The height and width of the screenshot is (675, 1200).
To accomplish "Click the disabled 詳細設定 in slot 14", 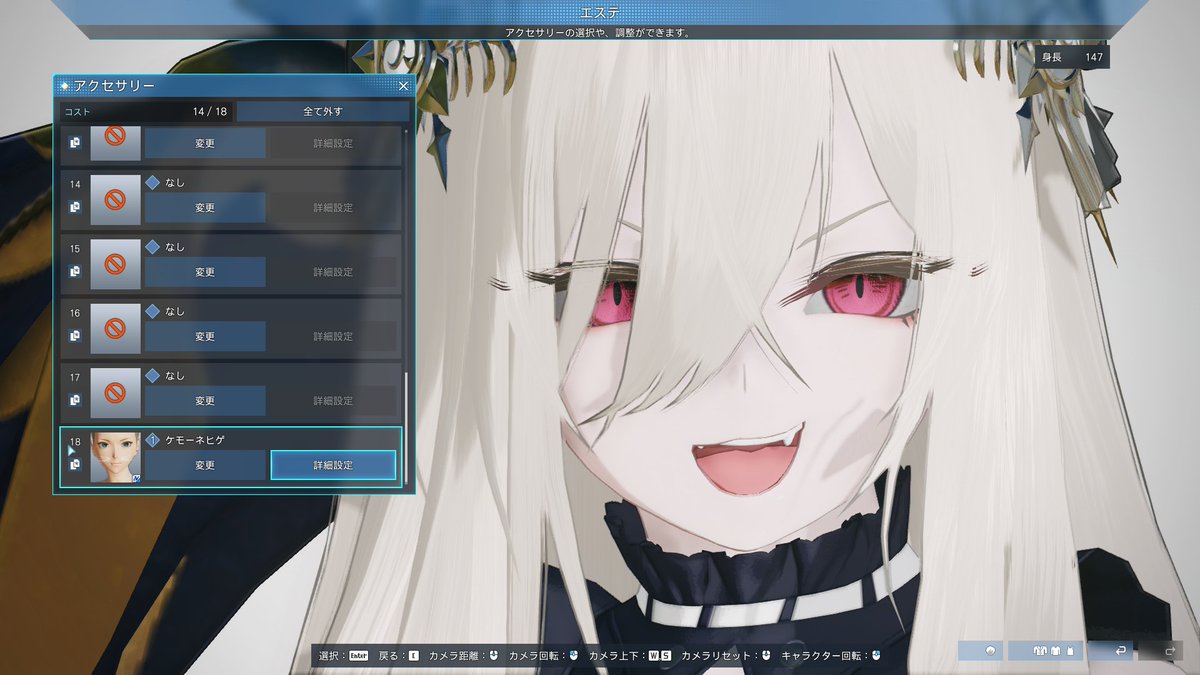I will (x=333, y=207).
